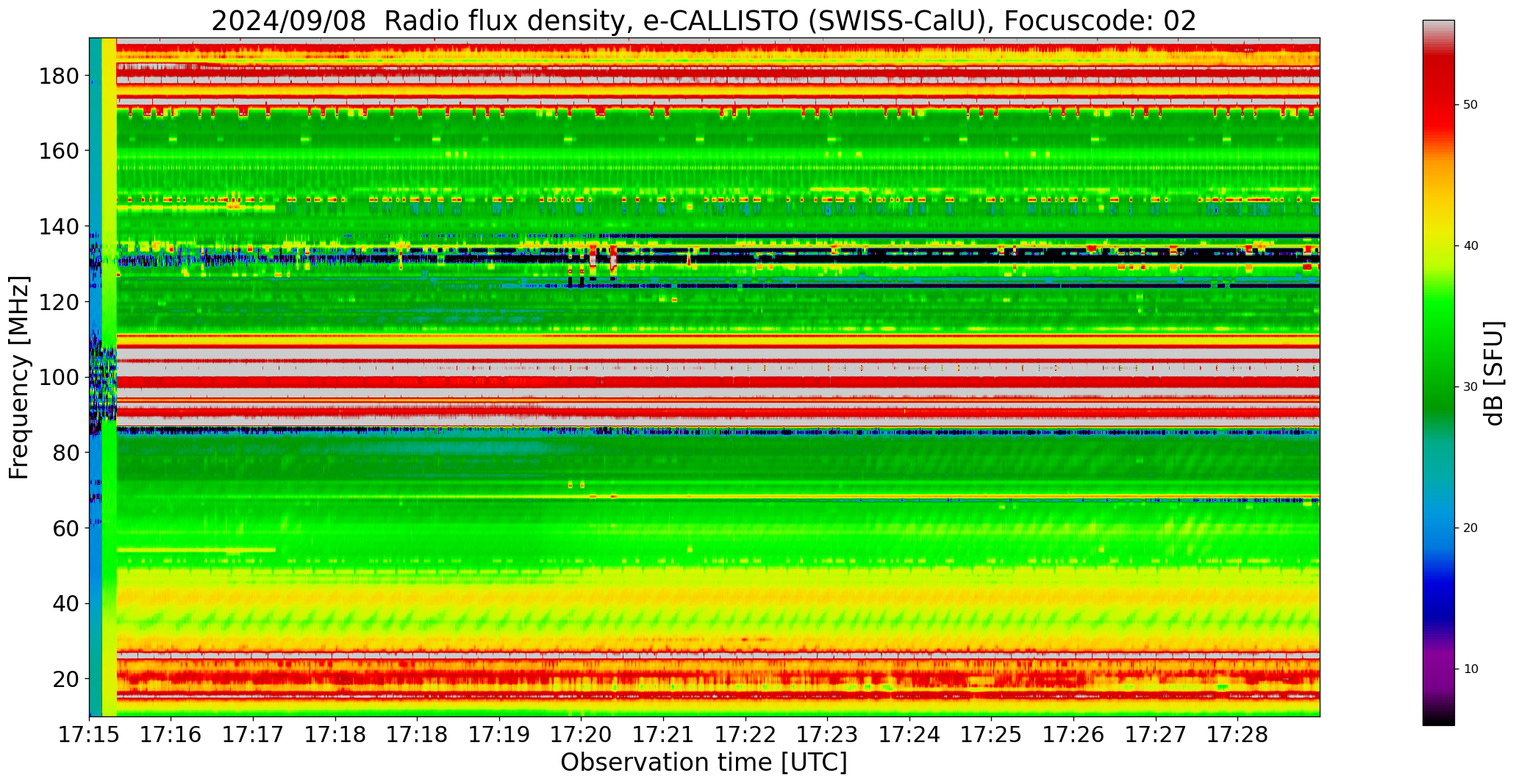Select the 100 tick on frequency axis

click(60, 377)
